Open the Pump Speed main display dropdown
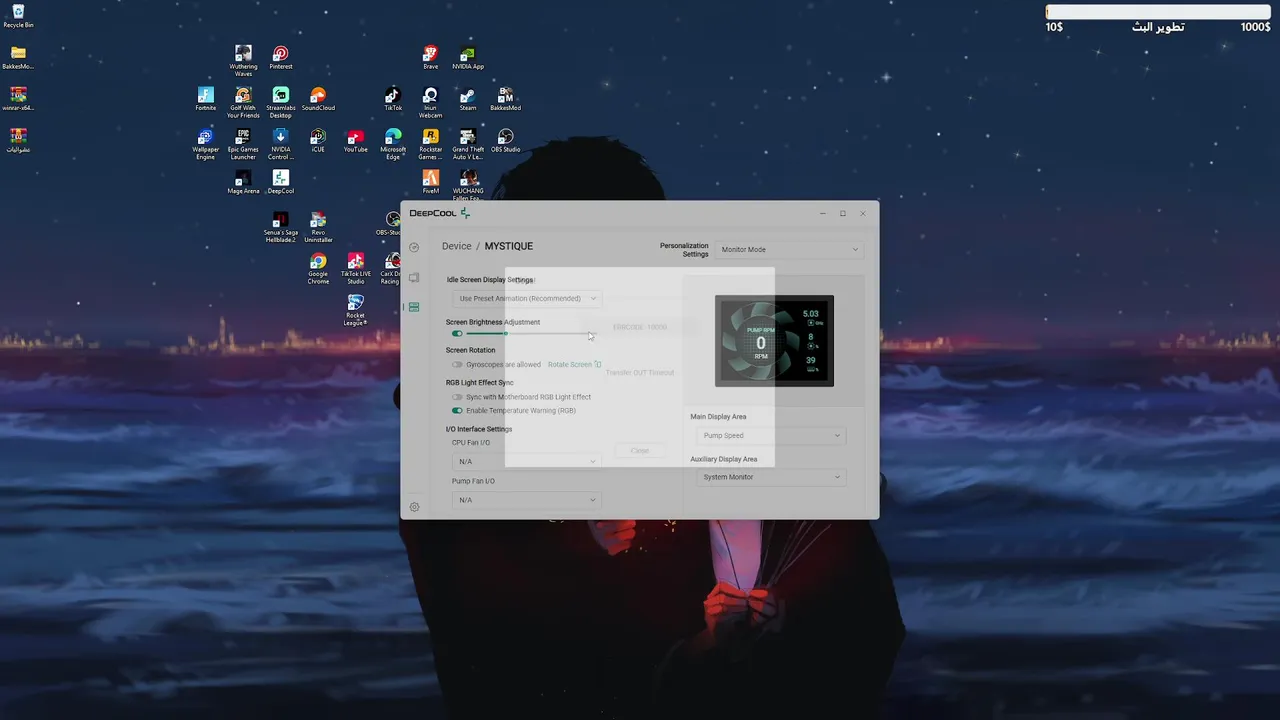This screenshot has width=1280, height=720. pyautogui.click(x=770, y=435)
